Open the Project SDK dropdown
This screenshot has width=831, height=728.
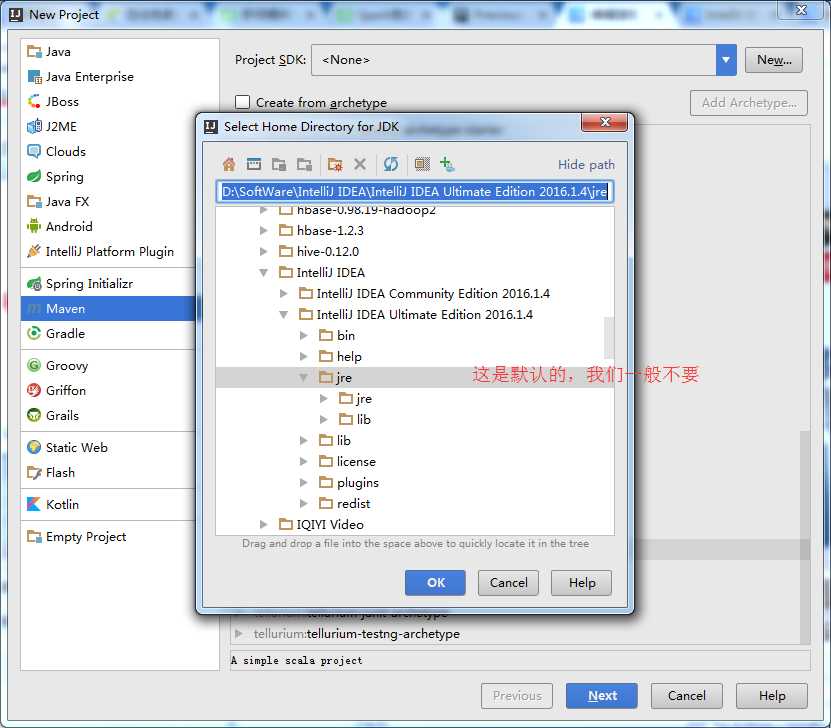tap(726, 60)
